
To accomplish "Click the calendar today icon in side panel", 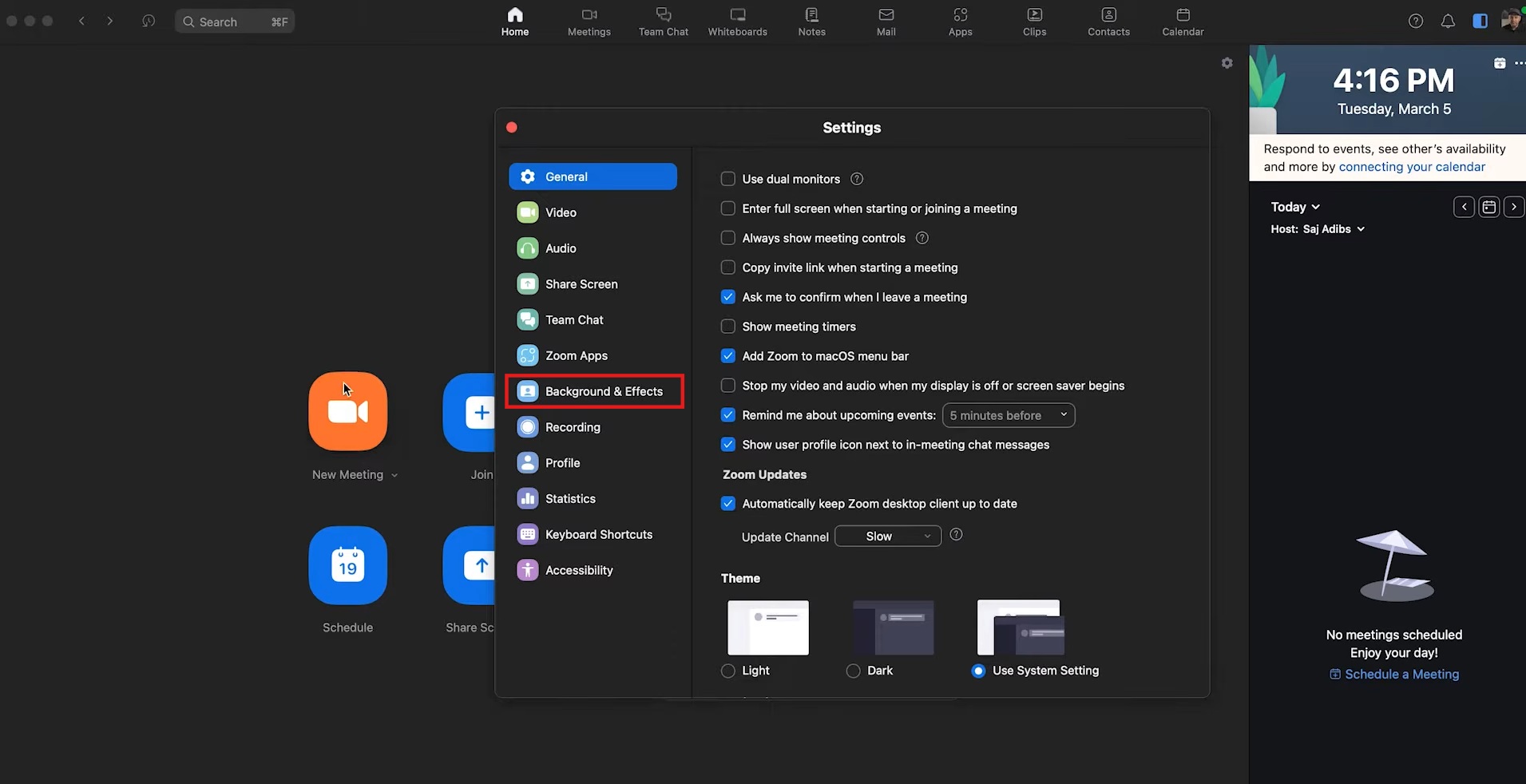I will [1489, 207].
